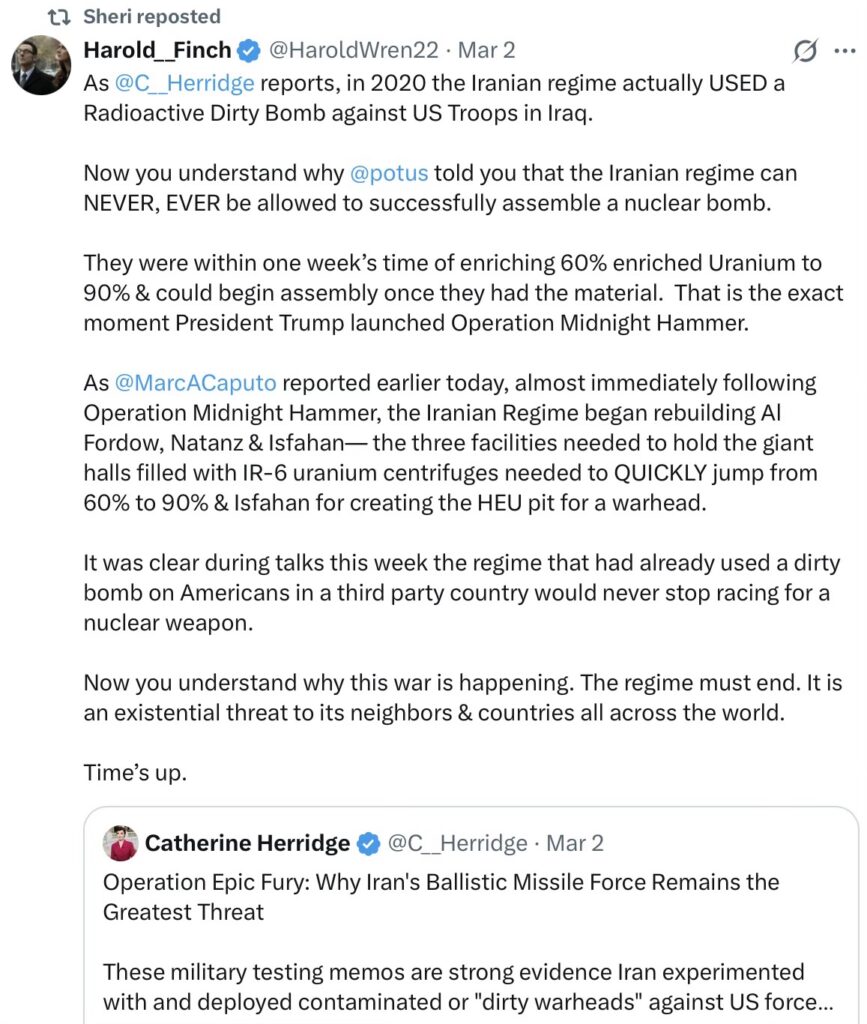
Task: Click the @potus mention
Action: click(x=389, y=173)
